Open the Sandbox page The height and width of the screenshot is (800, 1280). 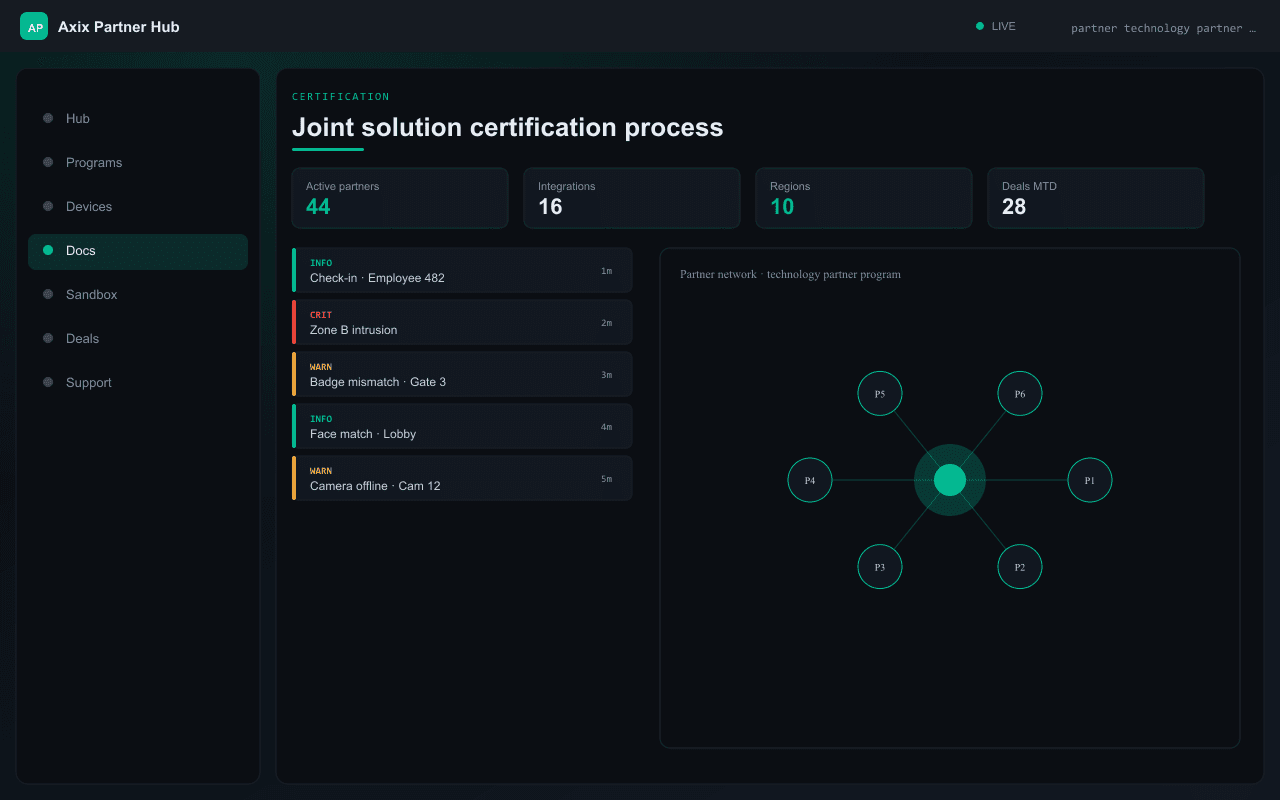point(138,294)
